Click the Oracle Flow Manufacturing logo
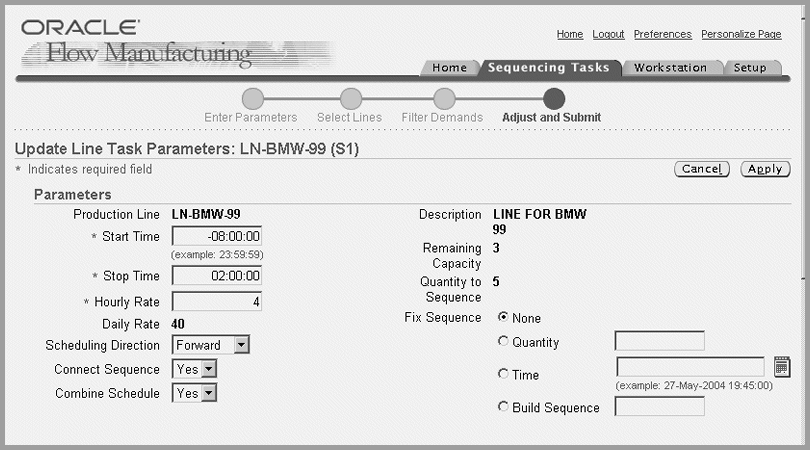 coord(176,44)
